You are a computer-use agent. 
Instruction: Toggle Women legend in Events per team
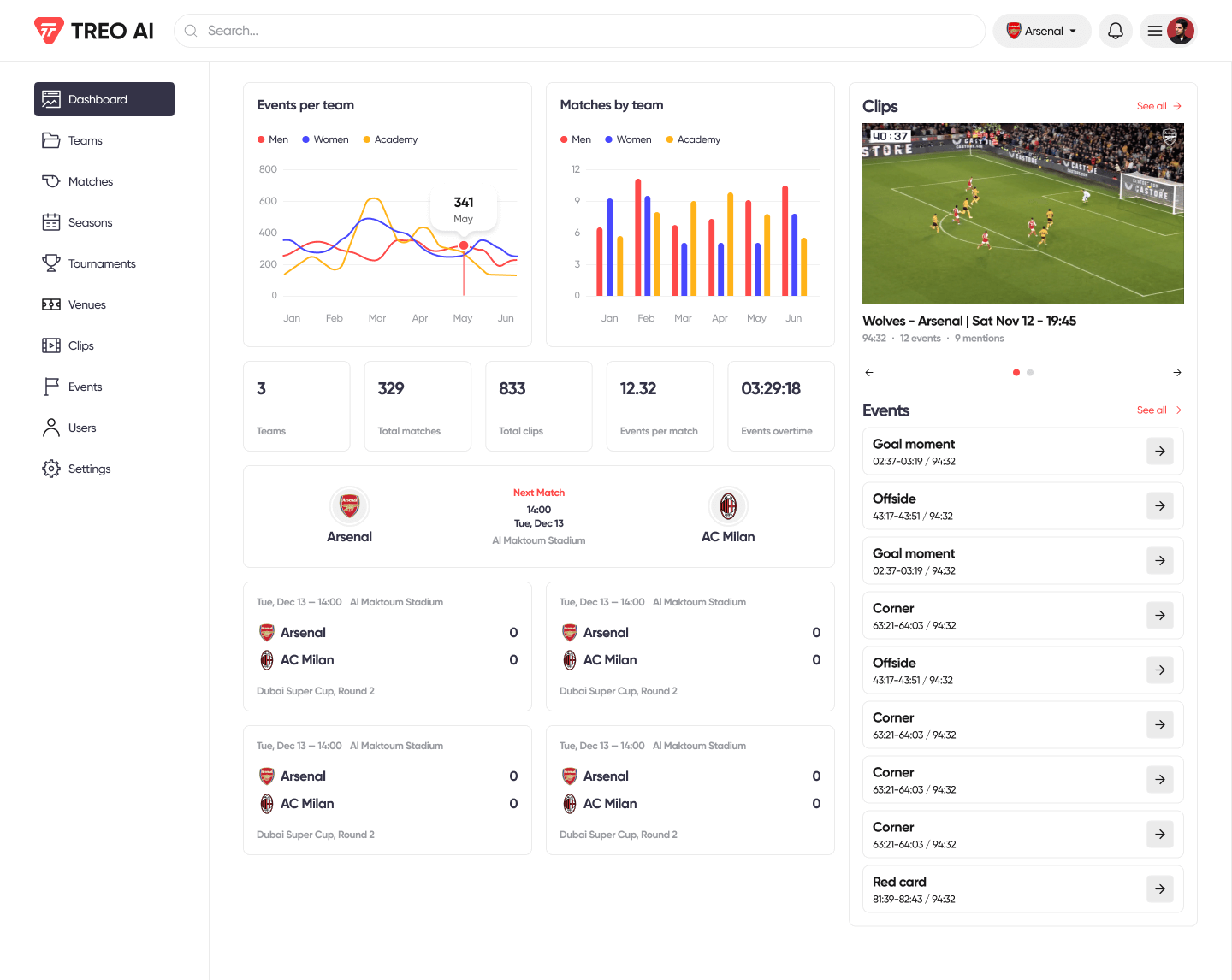coord(325,139)
